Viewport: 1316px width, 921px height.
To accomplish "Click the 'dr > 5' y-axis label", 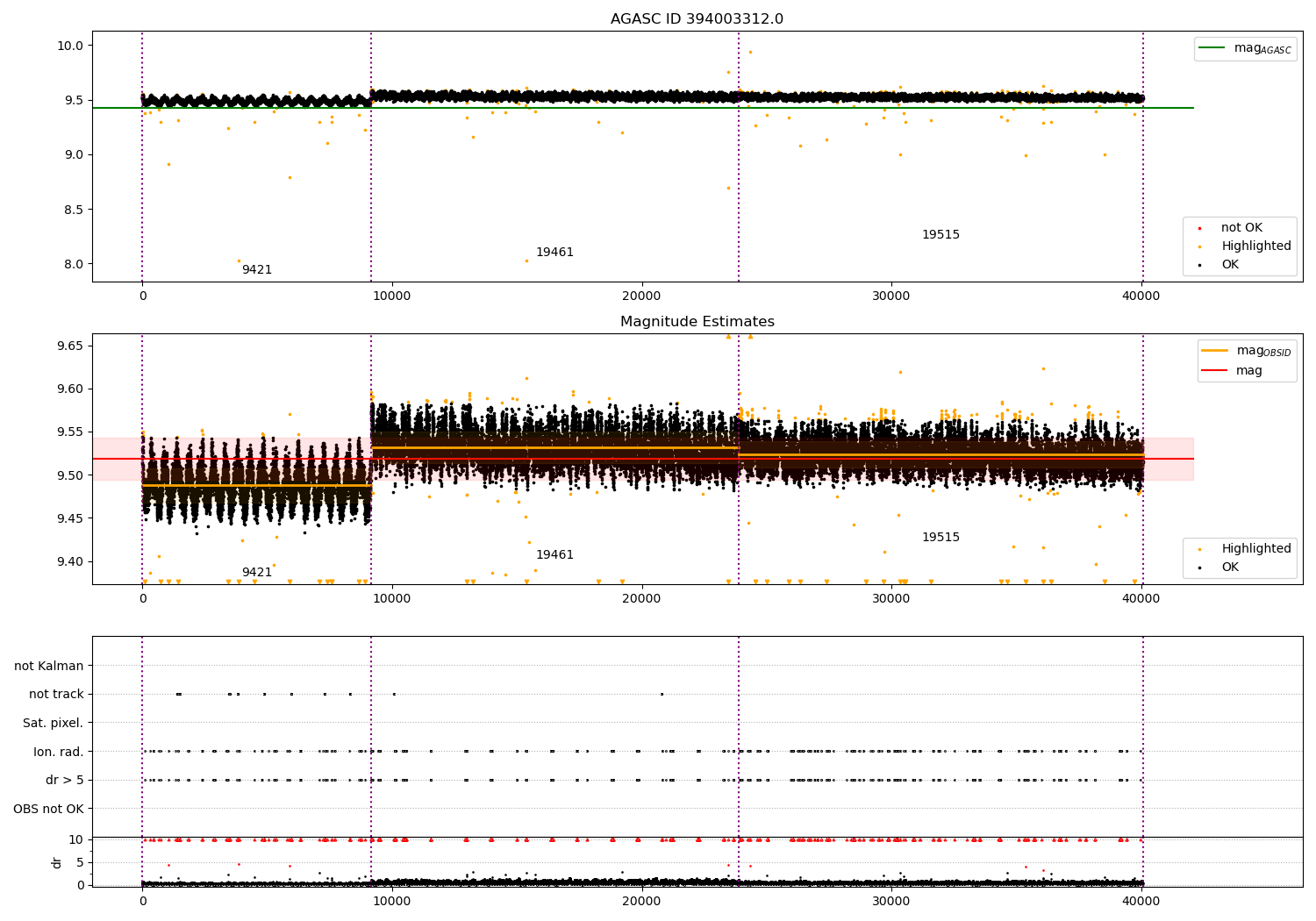I will [65, 780].
